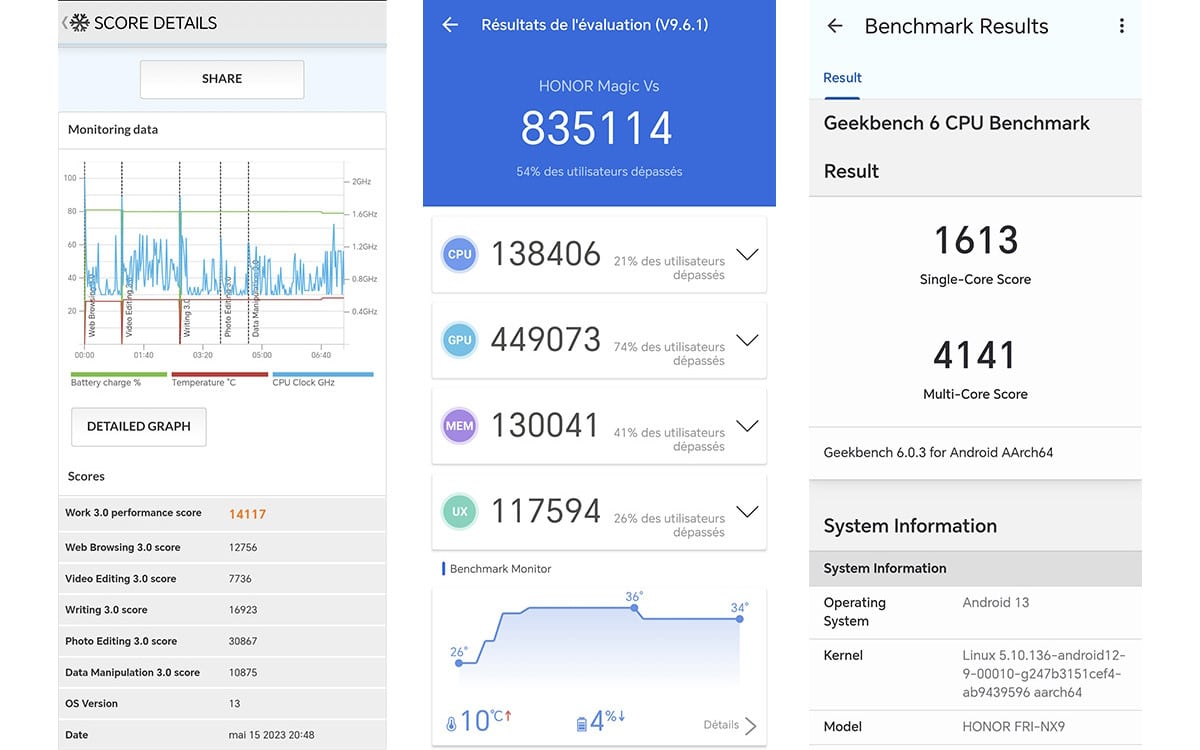
Task: Open the DETAILED GRAPH button
Action: 138,426
